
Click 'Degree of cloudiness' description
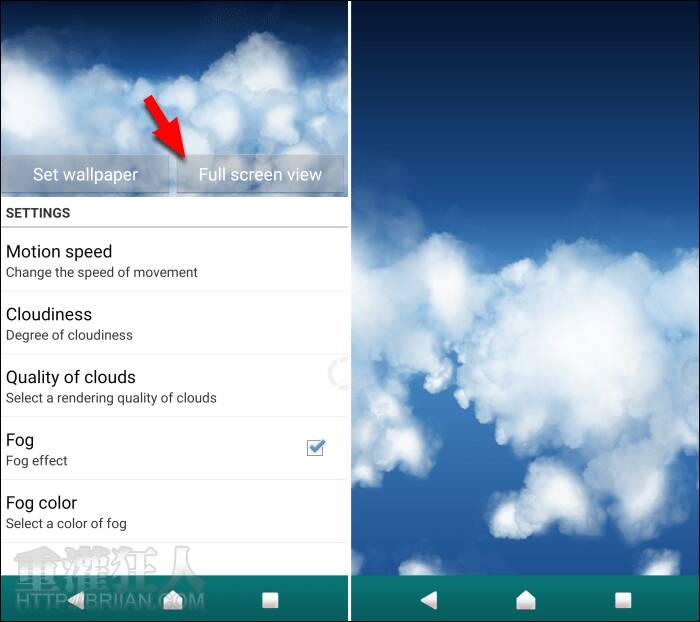(x=69, y=335)
